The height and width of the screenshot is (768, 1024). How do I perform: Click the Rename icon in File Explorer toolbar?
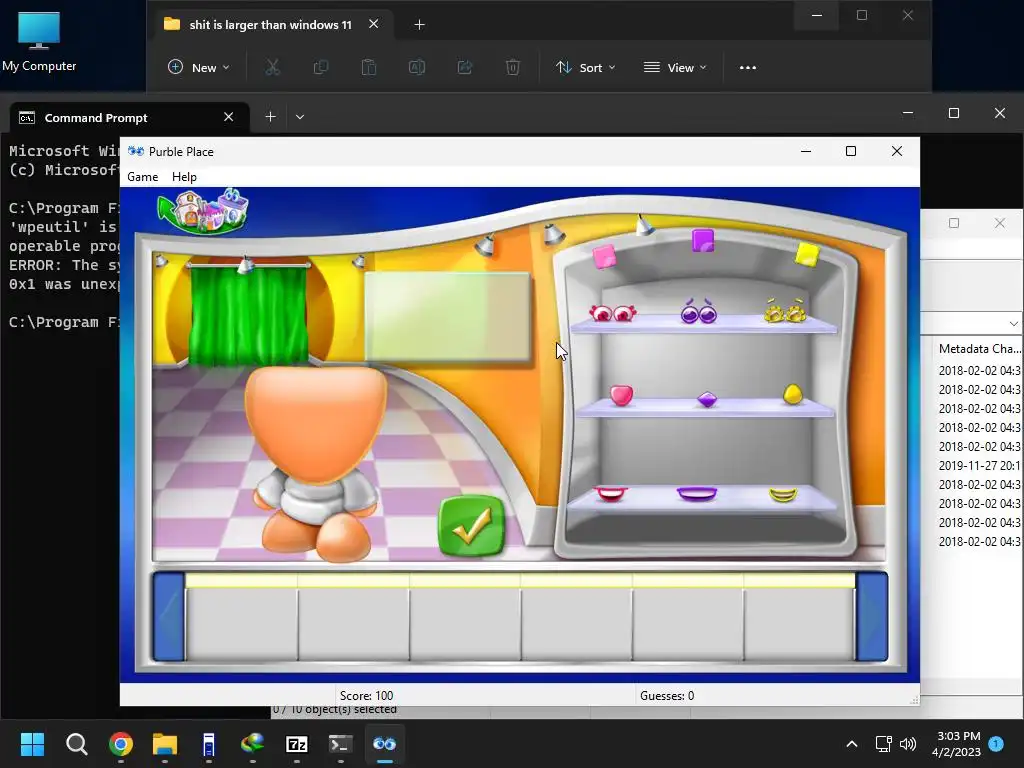point(417,67)
